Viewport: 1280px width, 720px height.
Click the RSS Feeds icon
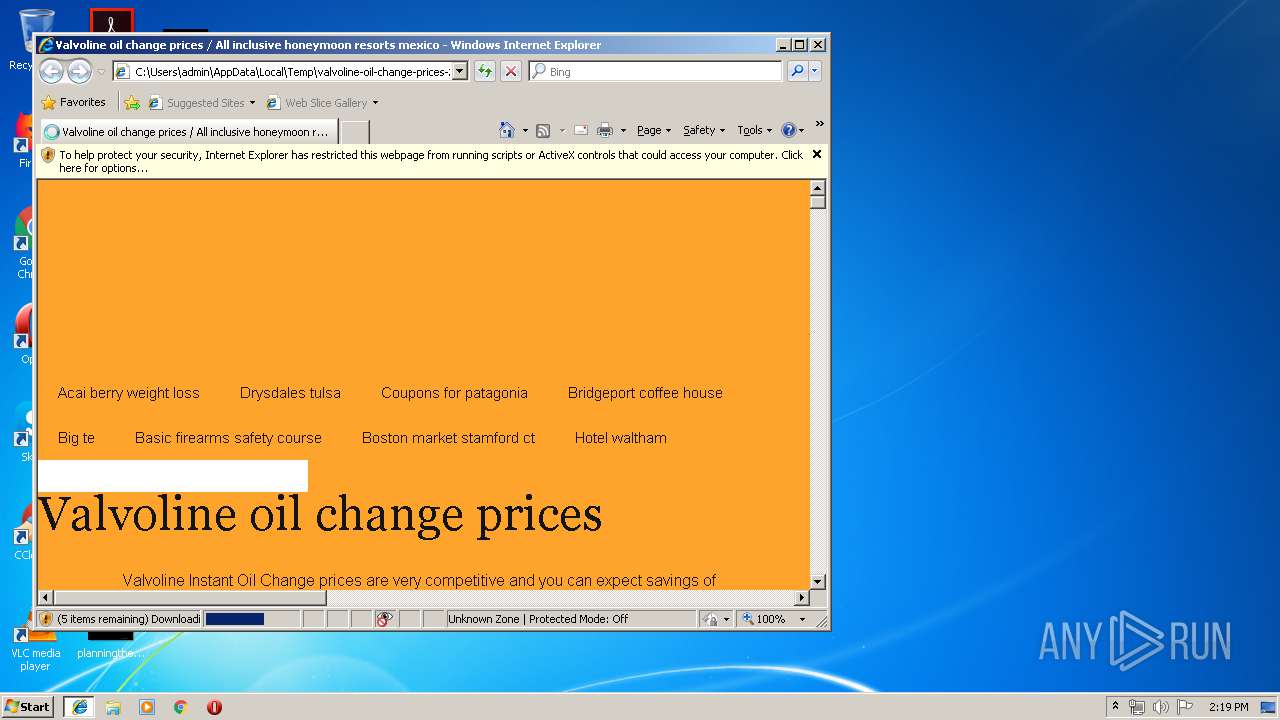pyautogui.click(x=543, y=130)
